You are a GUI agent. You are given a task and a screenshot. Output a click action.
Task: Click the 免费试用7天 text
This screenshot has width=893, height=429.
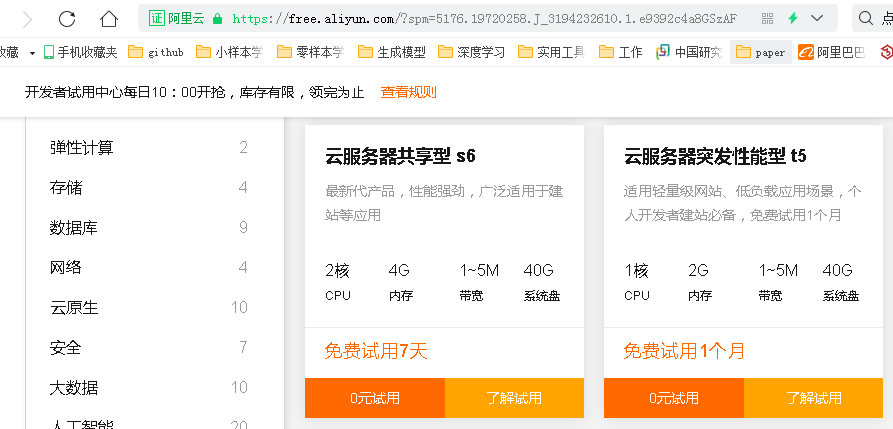(376, 350)
